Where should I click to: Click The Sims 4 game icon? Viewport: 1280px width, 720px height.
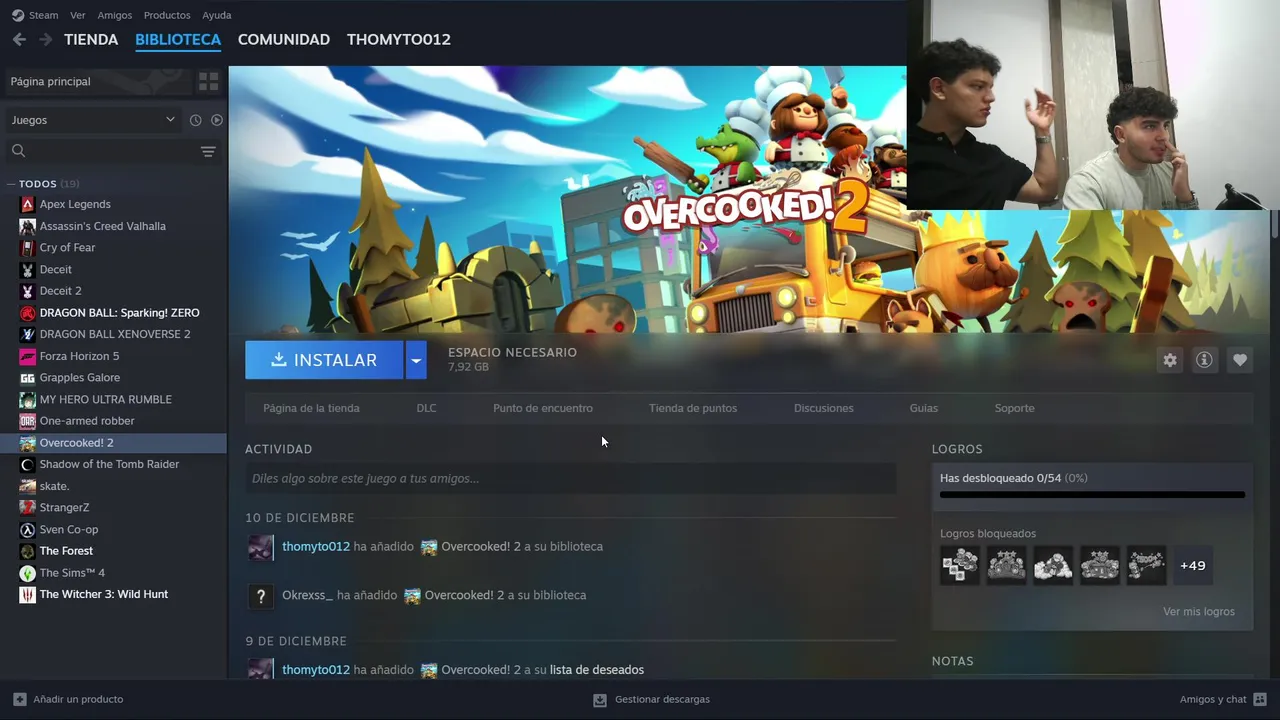tap(28, 573)
